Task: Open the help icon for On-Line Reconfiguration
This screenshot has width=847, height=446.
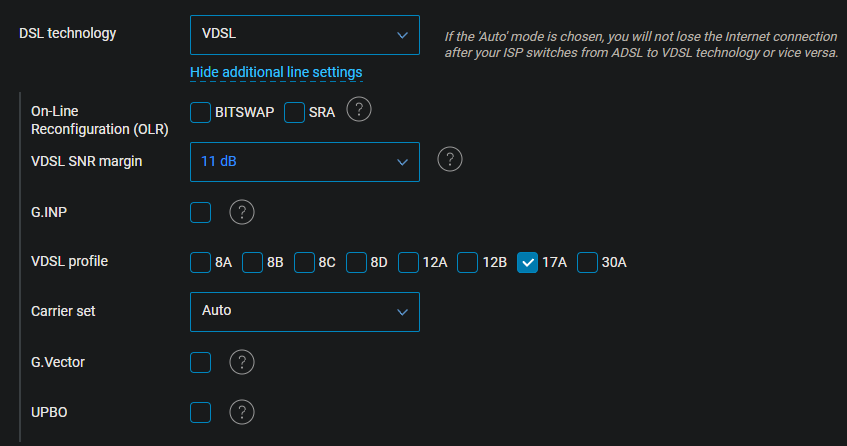Action: (x=359, y=110)
